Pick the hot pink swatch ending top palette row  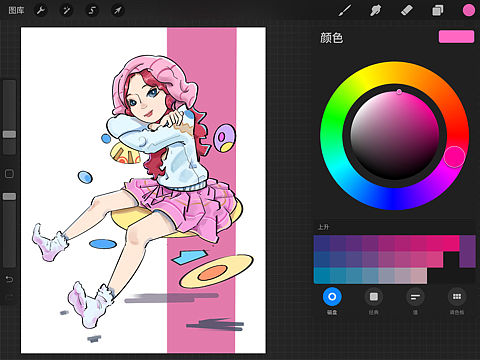(x=451, y=243)
